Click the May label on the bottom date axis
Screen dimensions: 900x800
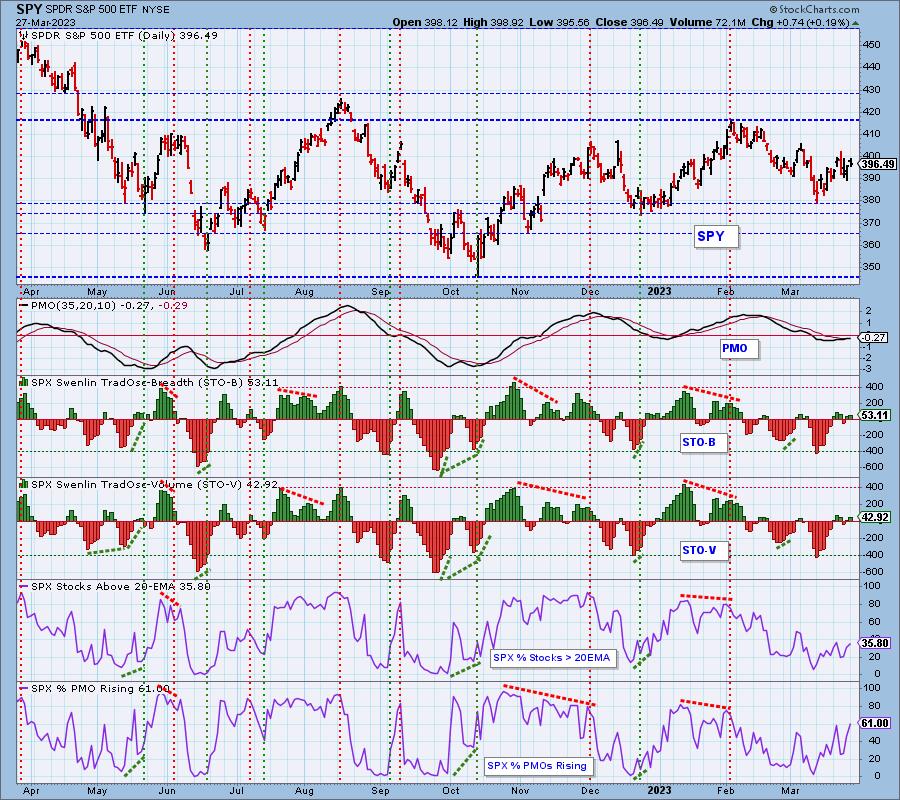click(98, 791)
